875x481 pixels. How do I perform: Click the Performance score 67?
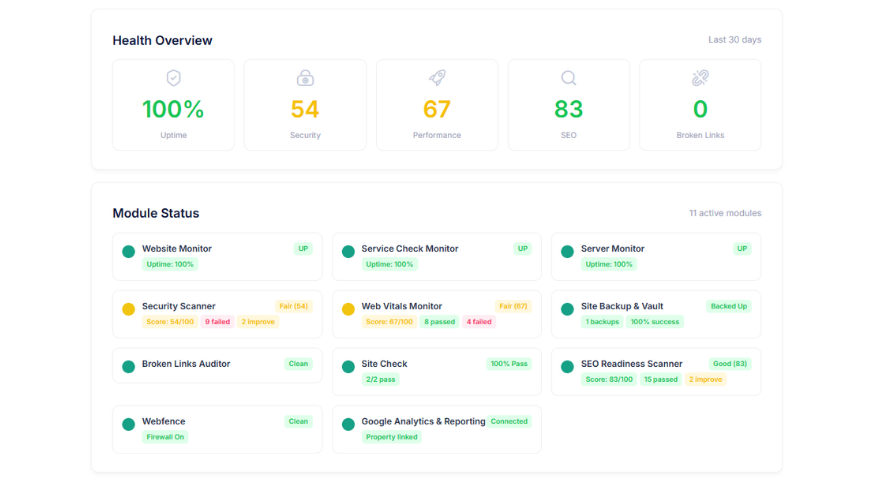pyautogui.click(x=437, y=109)
